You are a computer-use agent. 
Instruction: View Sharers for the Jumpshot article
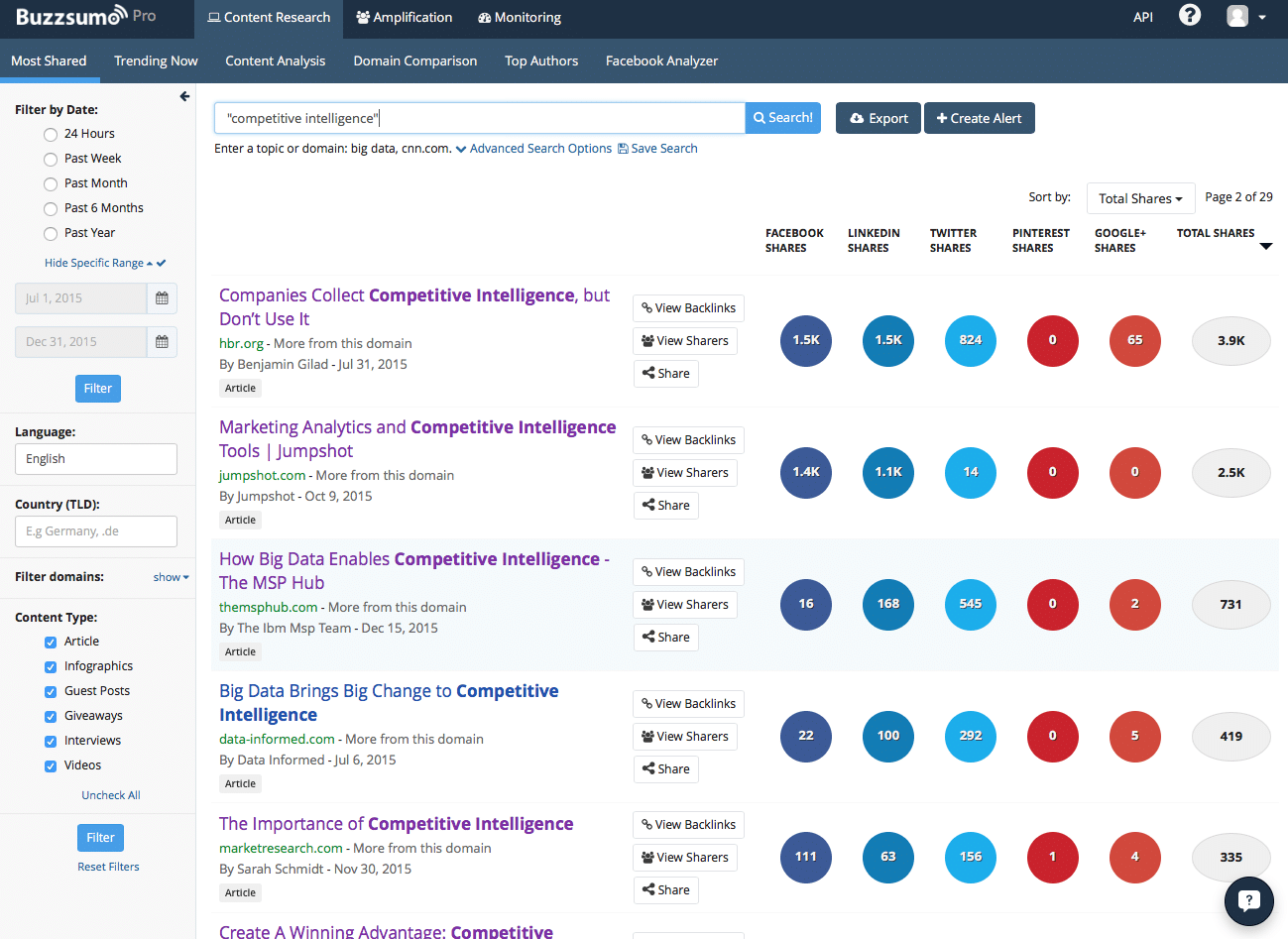[x=685, y=473]
